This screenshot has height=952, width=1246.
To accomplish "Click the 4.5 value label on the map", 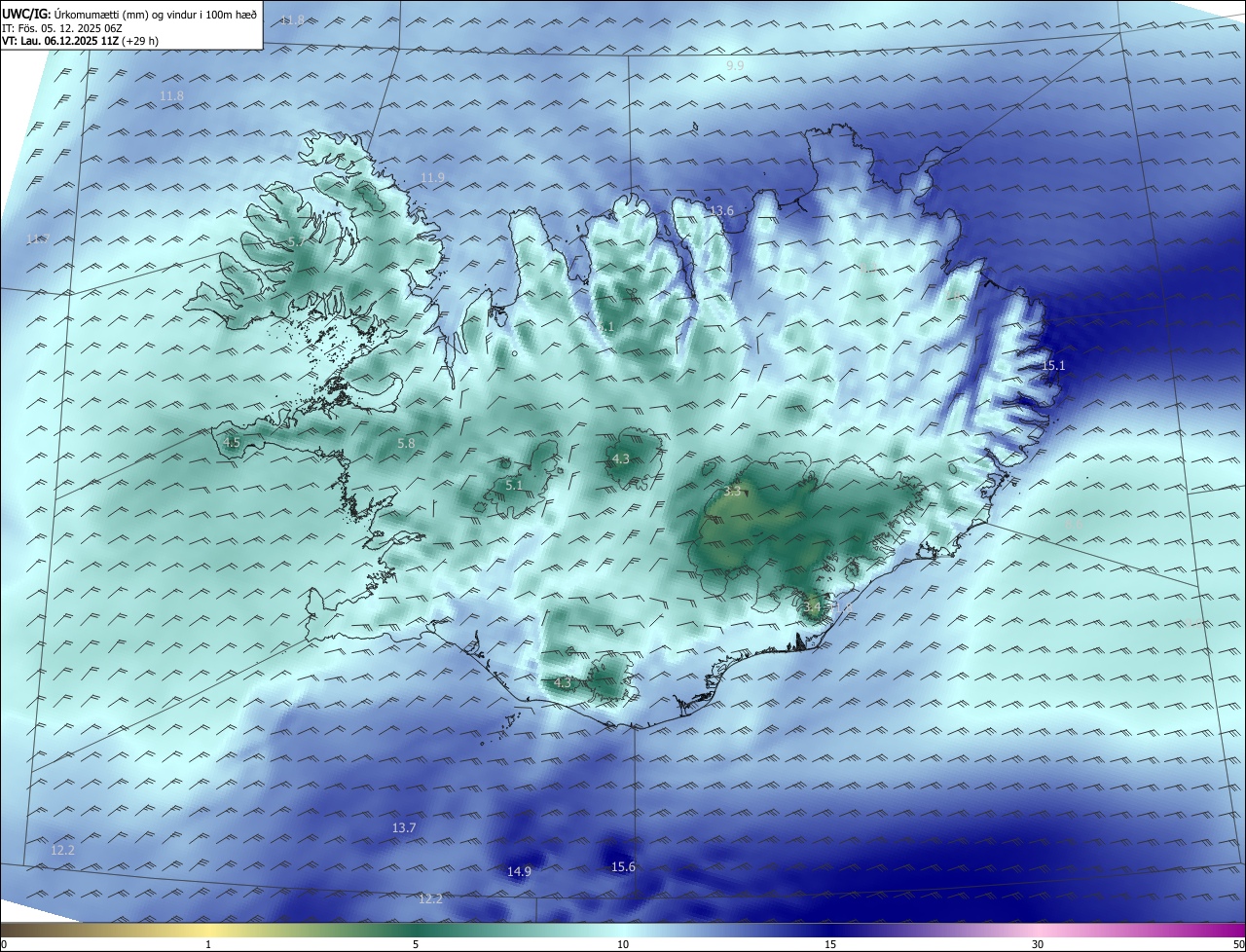I will coord(232,442).
